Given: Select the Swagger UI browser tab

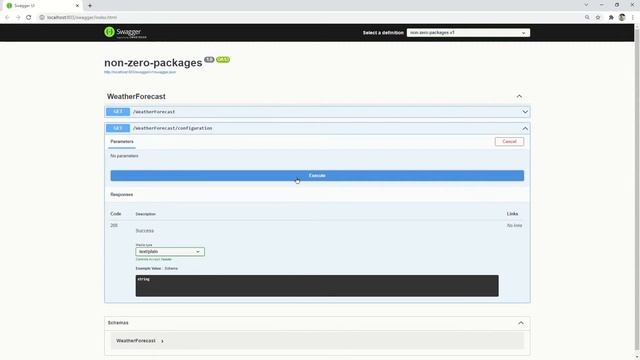Looking at the screenshot, I should pyautogui.click(x=41, y=6).
